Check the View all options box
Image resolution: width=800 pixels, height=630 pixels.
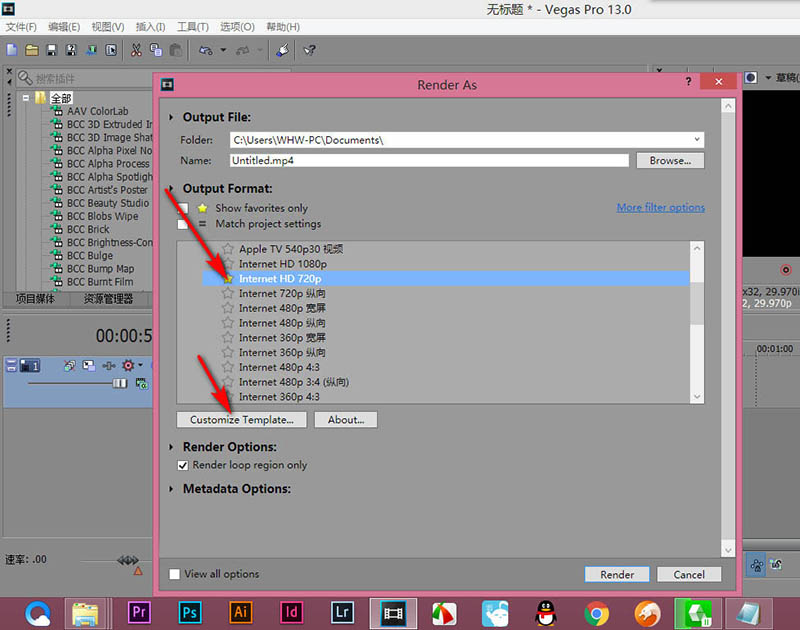[174, 574]
